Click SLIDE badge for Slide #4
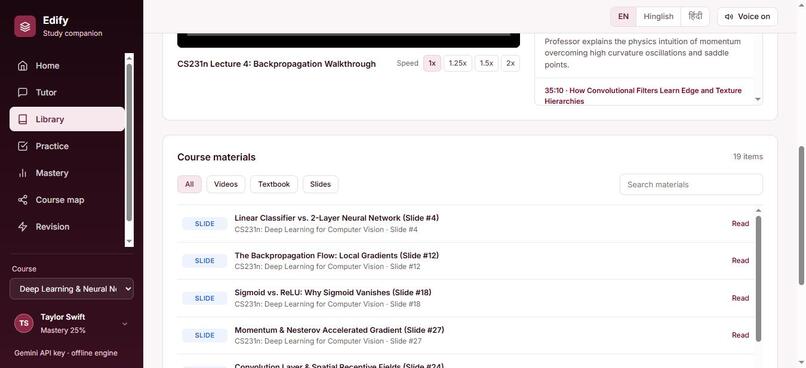The width and height of the screenshot is (806, 368). click(205, 224)
